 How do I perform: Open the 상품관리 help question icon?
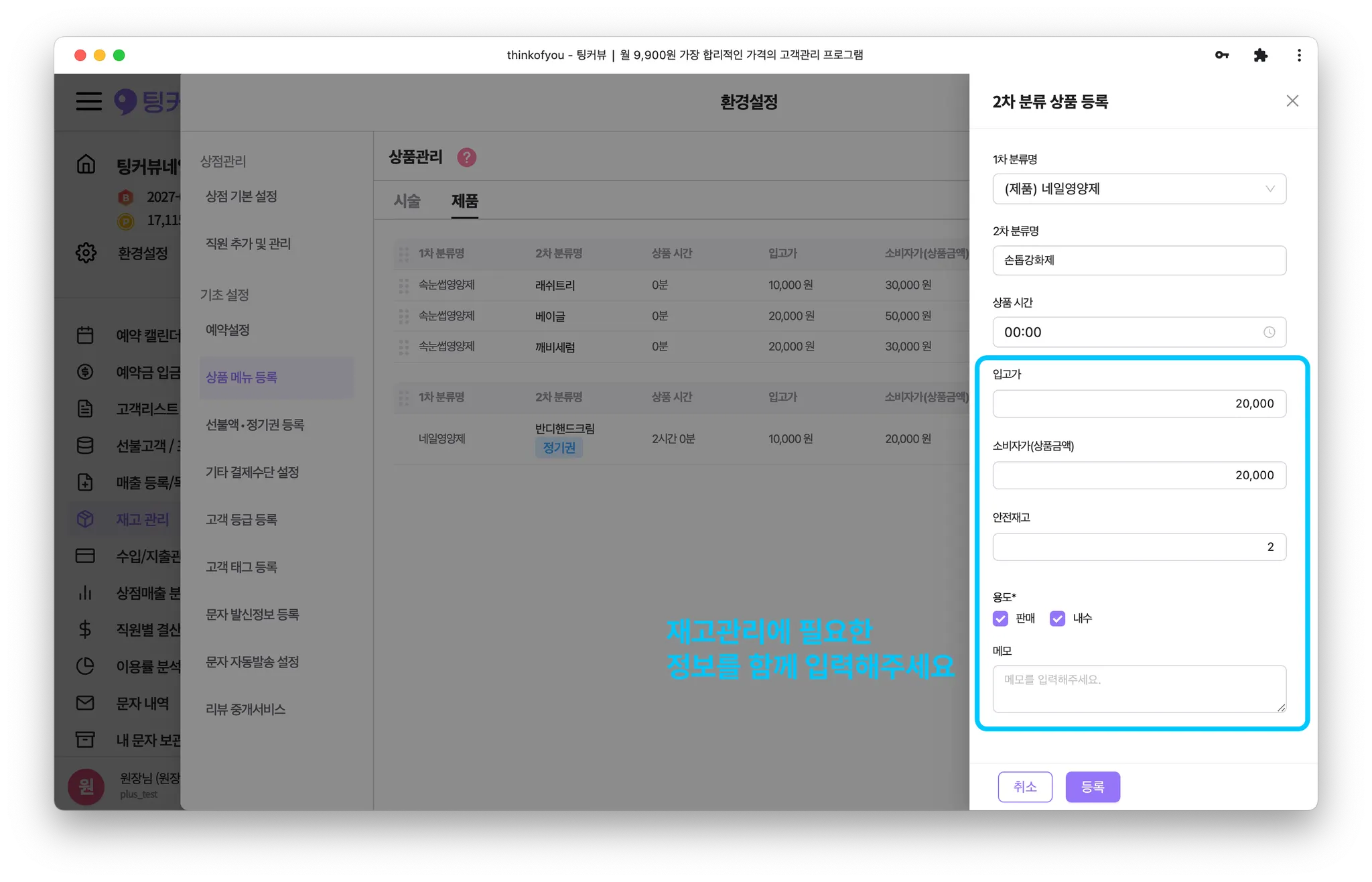[x=466, y=157]
